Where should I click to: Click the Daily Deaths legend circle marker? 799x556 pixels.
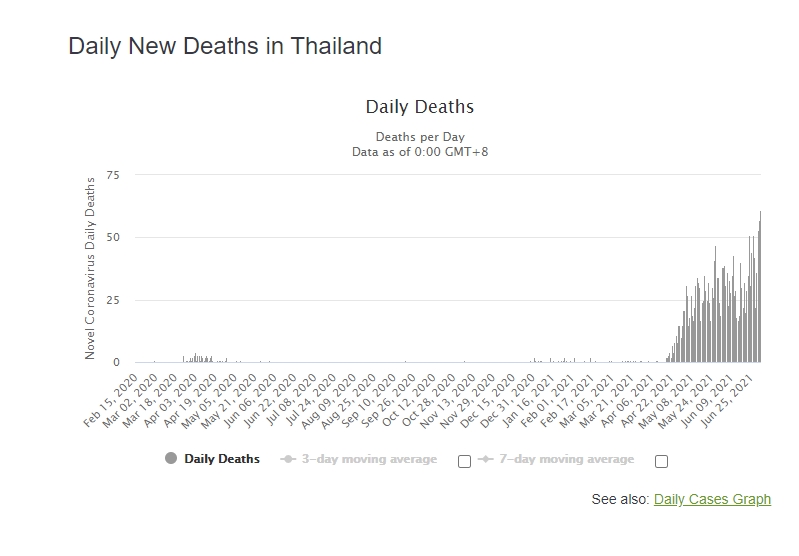point(171,459)
